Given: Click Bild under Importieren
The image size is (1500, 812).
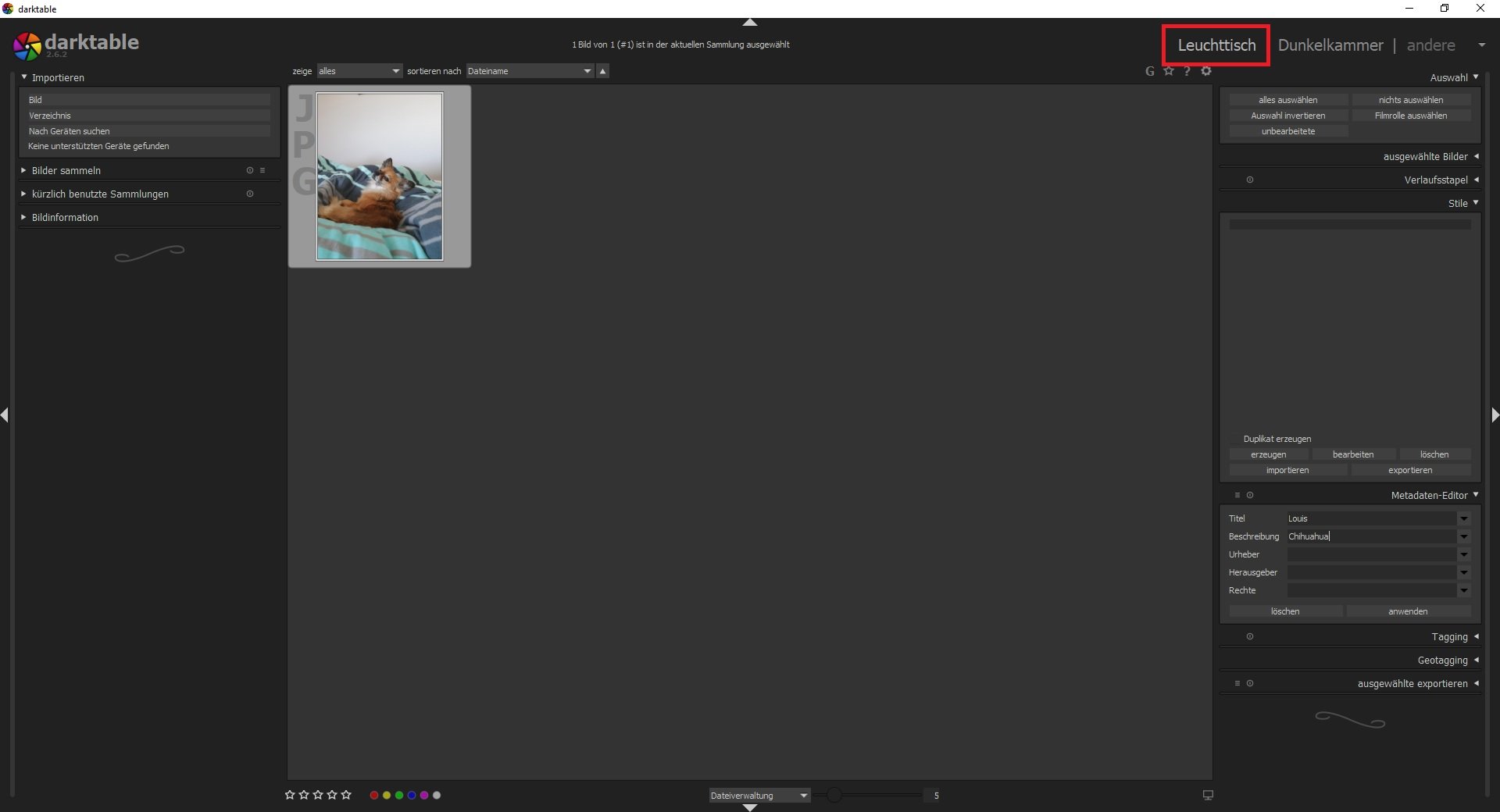Looking at the screenshot, I should coord(148,100).
